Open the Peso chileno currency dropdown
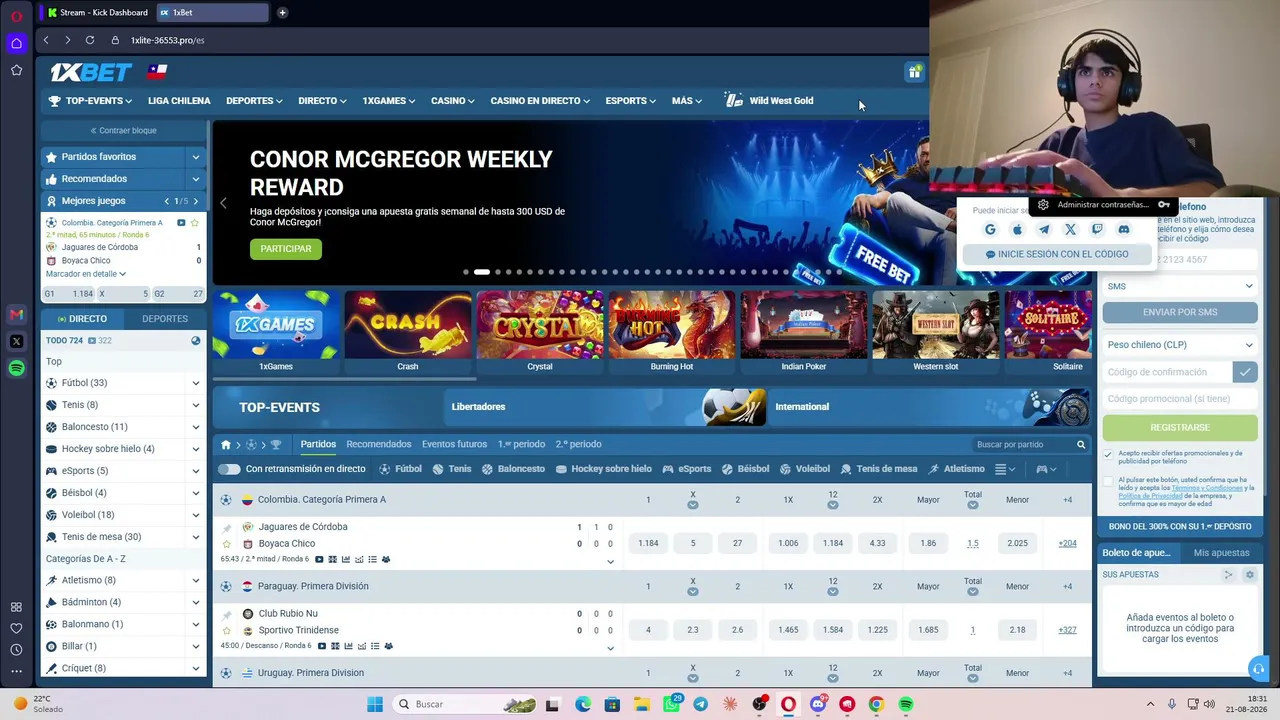The width and height of the screenshot is (1280, 720). (x=1180, y=345)
